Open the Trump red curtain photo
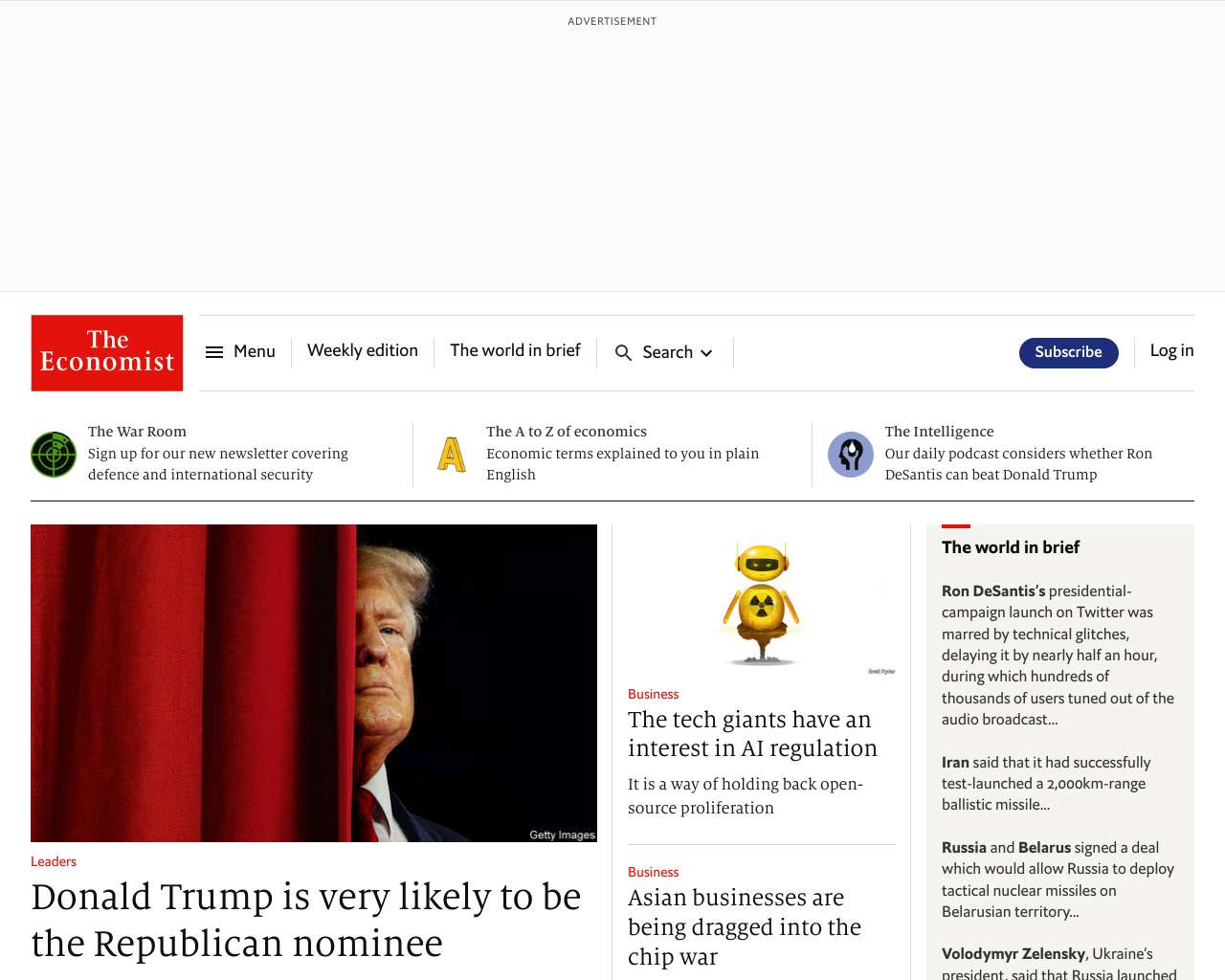 [x=314, y=683]
